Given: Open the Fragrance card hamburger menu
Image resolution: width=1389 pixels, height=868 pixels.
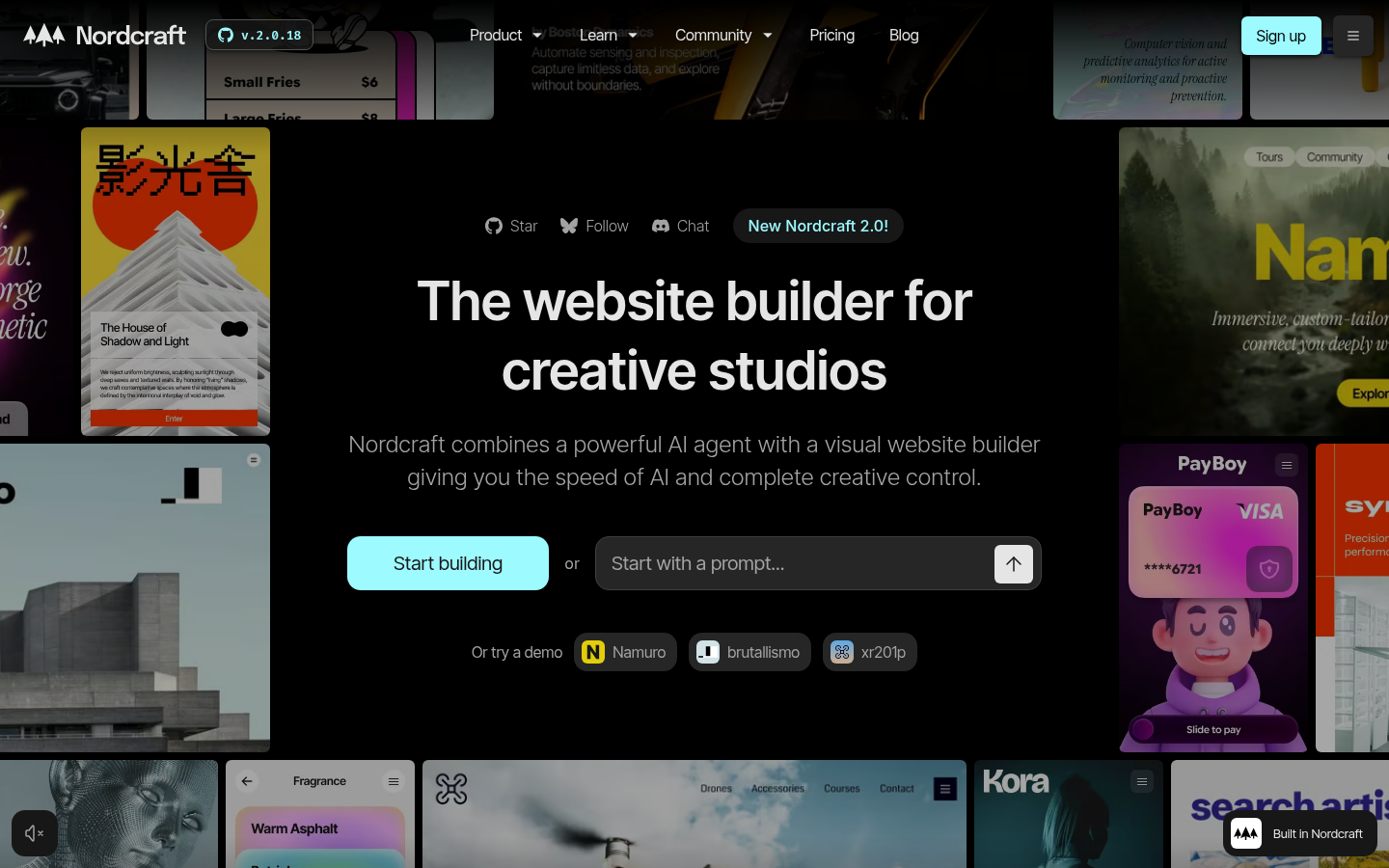Looking at the screenshot, I should click(394, 781).
